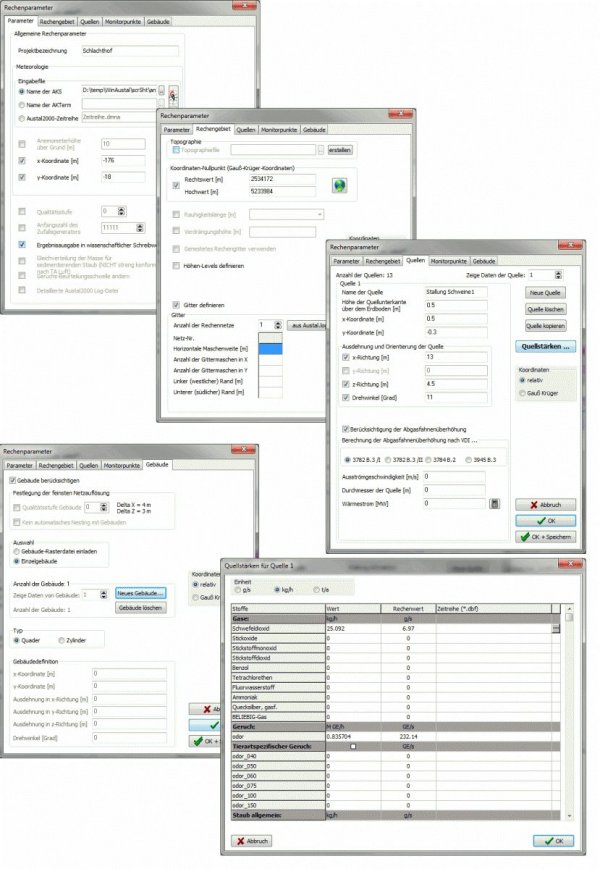Click the browse button next to Topographiefile
The height and width of the screenshot is (869, 600).
click(x=320, y=149)
